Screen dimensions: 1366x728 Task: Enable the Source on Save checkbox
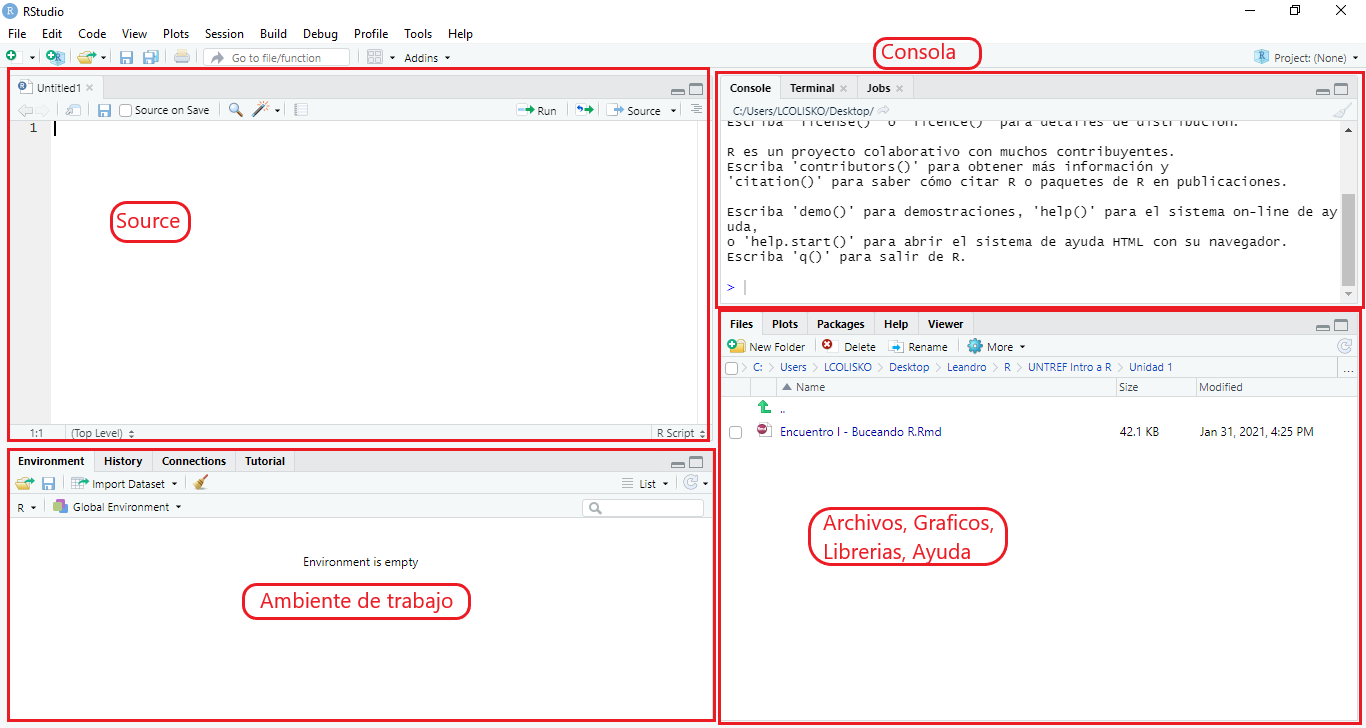pos(125,110)
